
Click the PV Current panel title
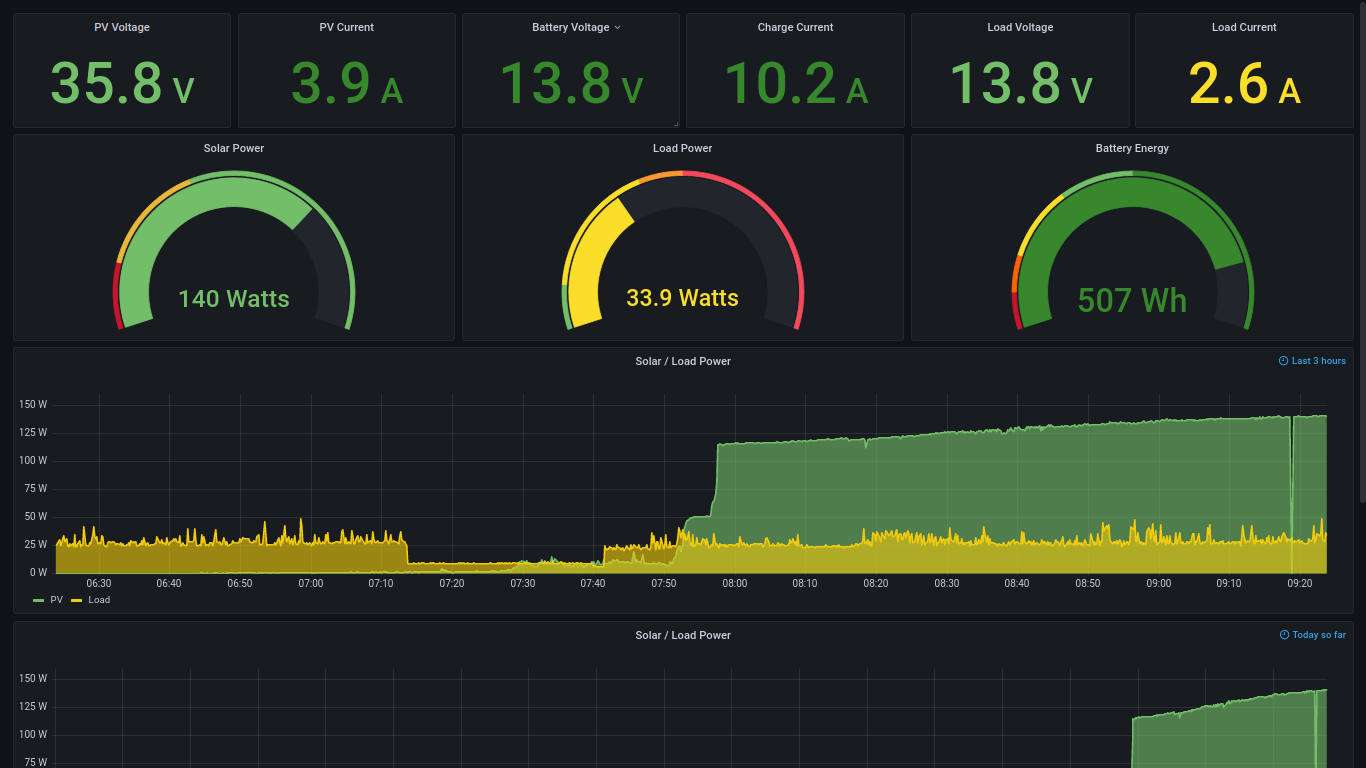[x=346, y=28]
